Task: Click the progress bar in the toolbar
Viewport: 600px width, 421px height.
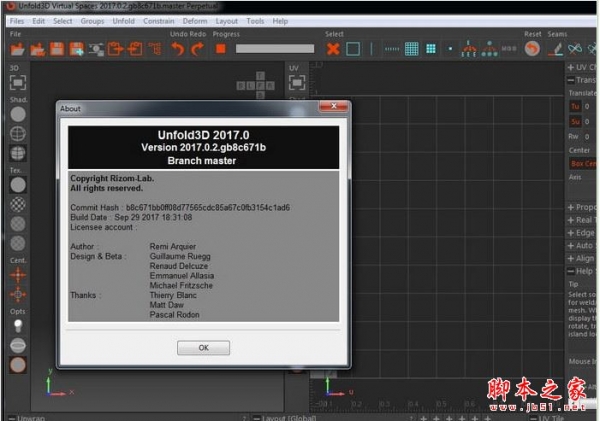Action: (x=275, y=49)
